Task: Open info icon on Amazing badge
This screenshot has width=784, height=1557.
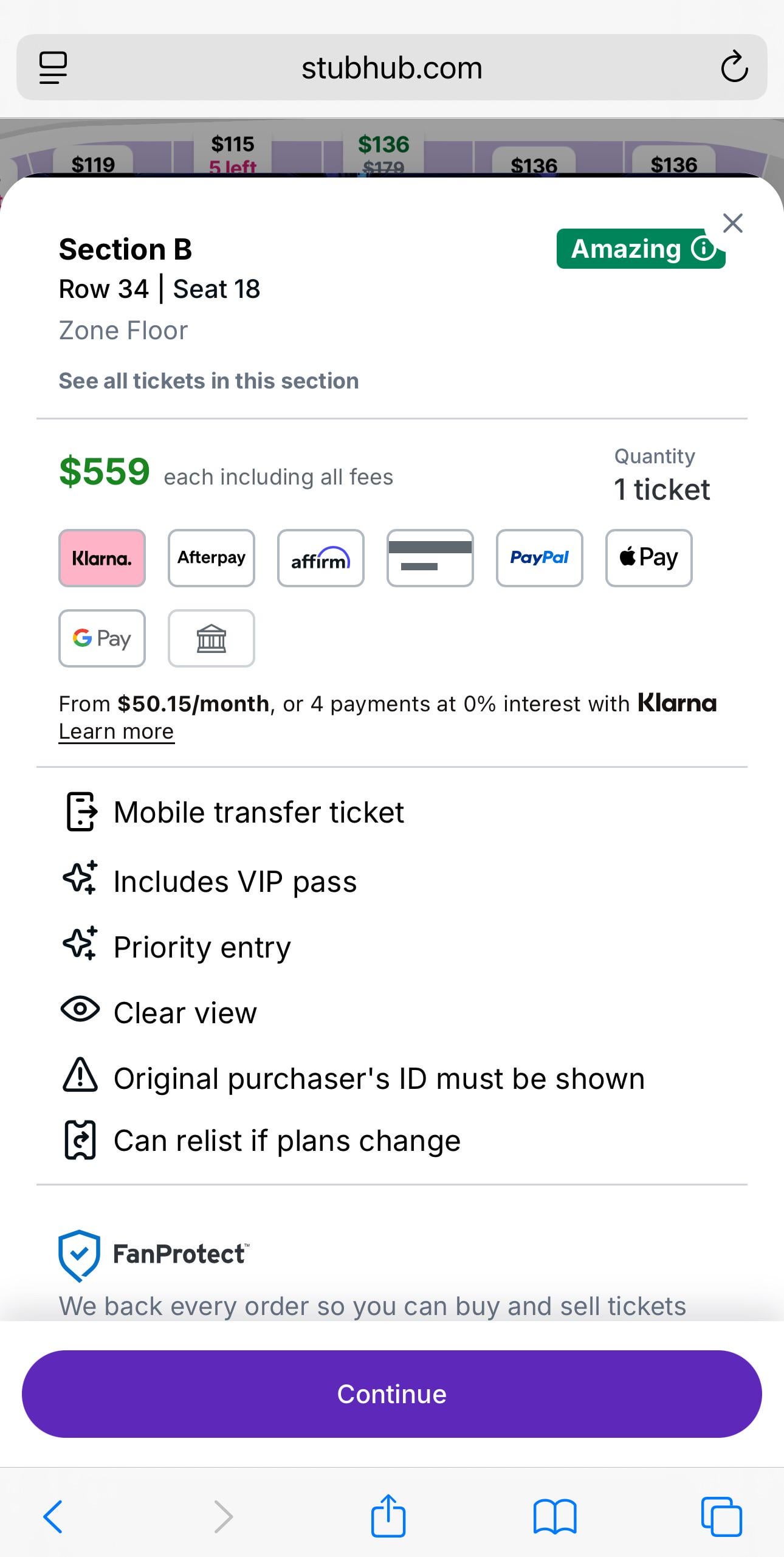Action: tap(703, 248)
